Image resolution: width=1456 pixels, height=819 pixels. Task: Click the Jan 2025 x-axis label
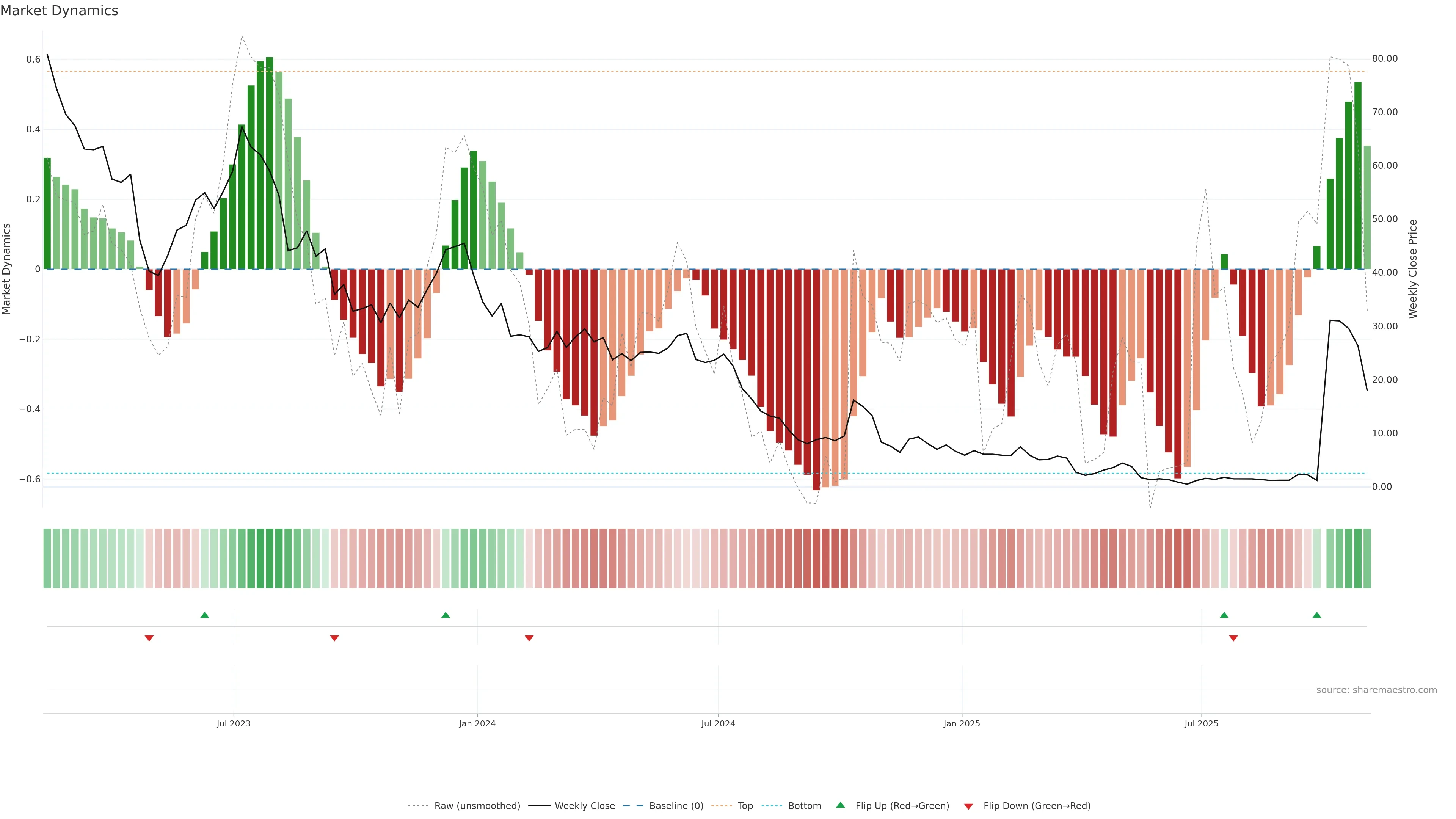pyautogui.click(x=962, y=723)
